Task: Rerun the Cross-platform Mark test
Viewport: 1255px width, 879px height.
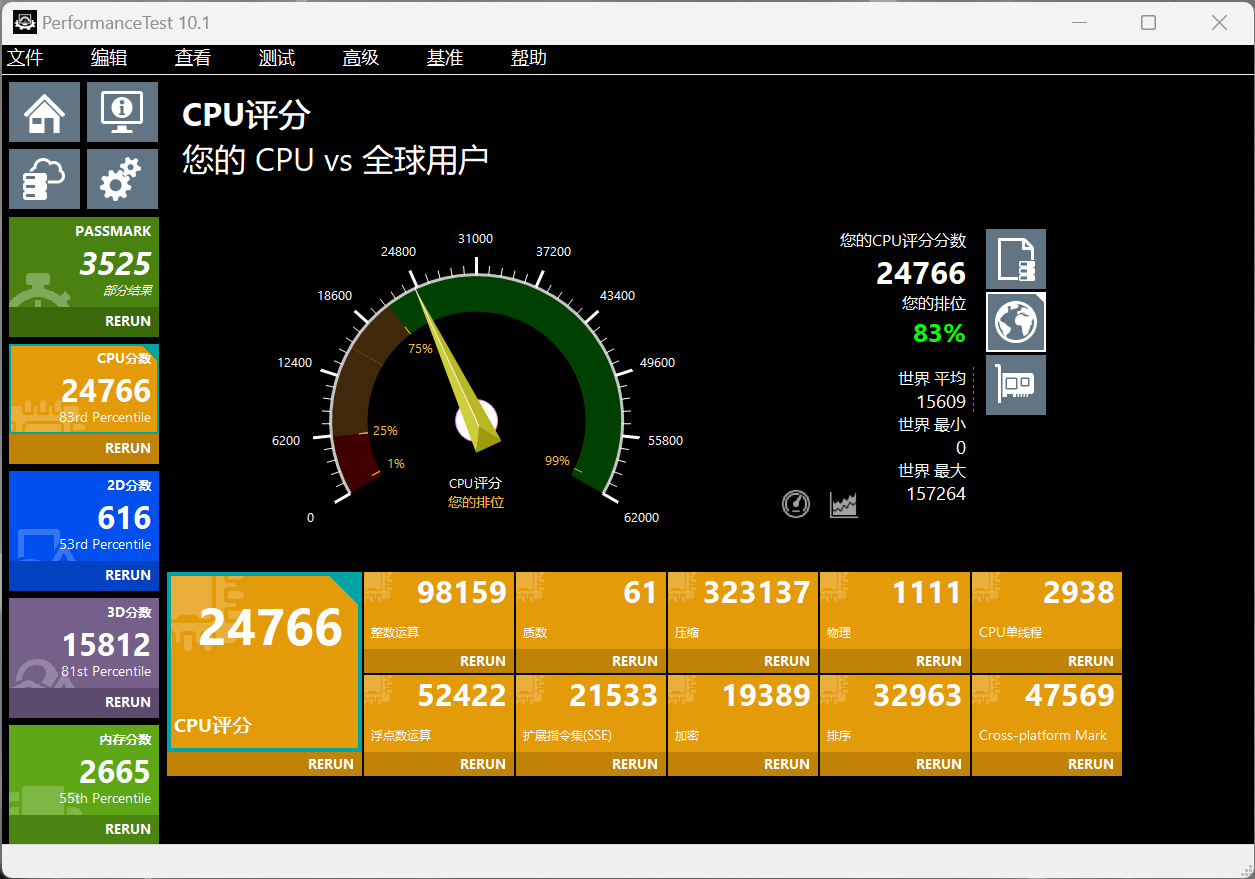Action: tap(1091, 765)
